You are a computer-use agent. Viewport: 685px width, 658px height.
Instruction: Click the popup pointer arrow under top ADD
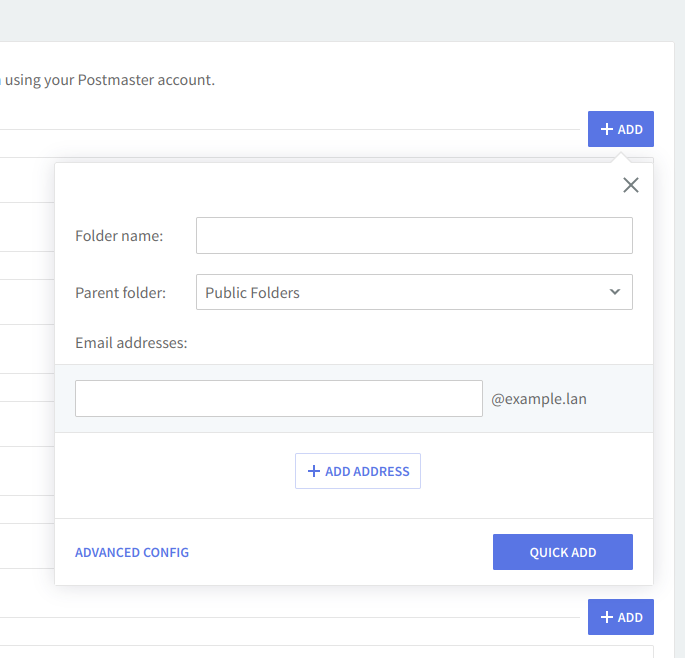[621, 157]
